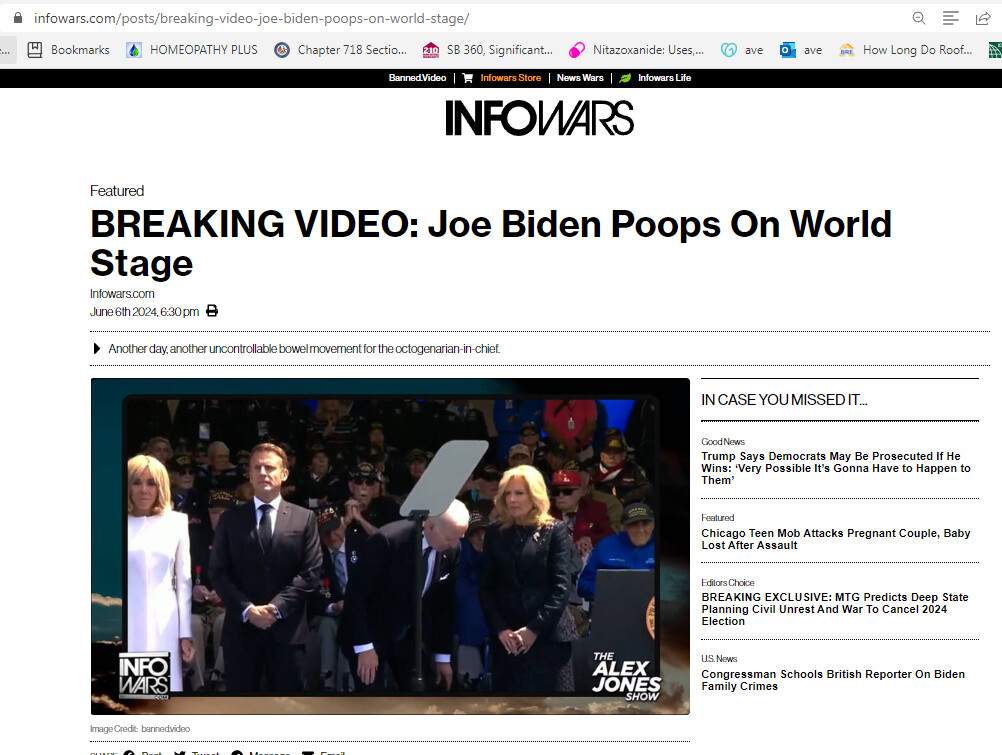Viewport: 1002px width, 755px height.
Task: Click the Featured category label above headline
Action: pyautogui.click(x=117, y=191)
